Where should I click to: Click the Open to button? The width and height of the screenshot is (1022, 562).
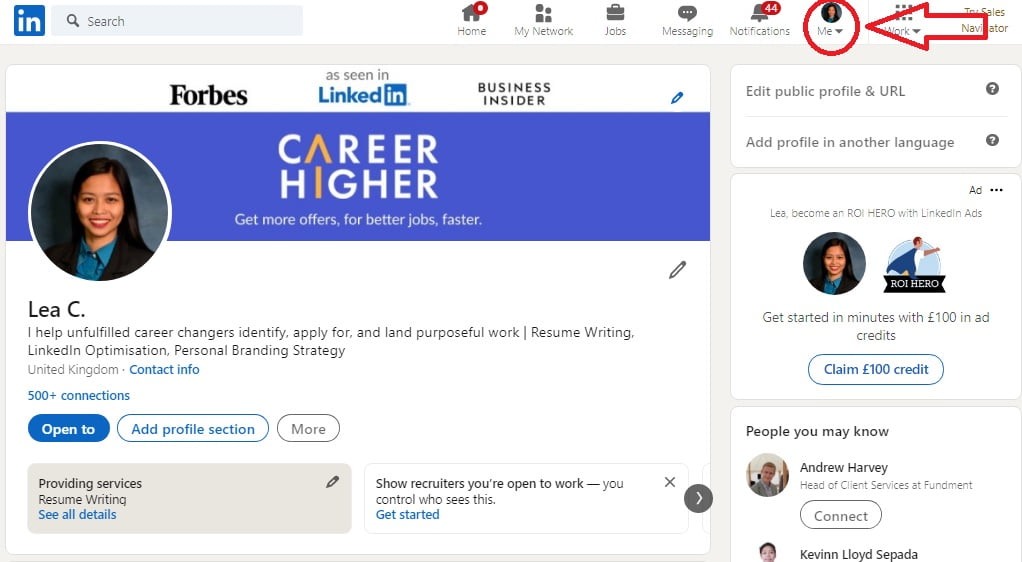(x=68, y=428)
